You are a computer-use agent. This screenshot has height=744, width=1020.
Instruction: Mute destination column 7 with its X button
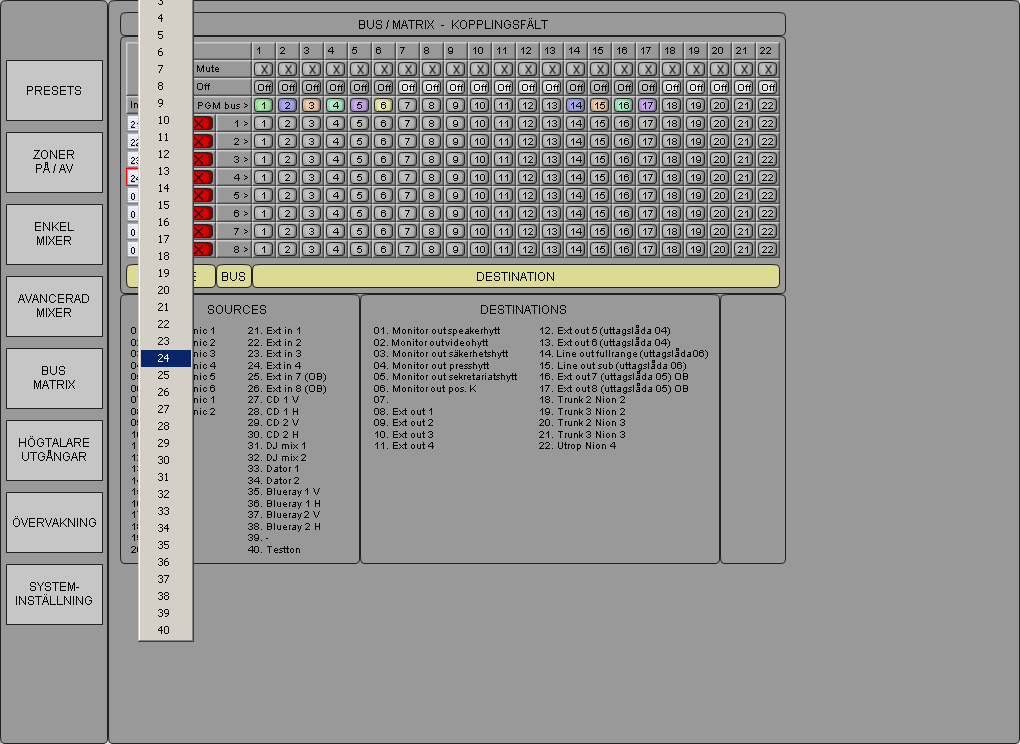pos(407,69)
